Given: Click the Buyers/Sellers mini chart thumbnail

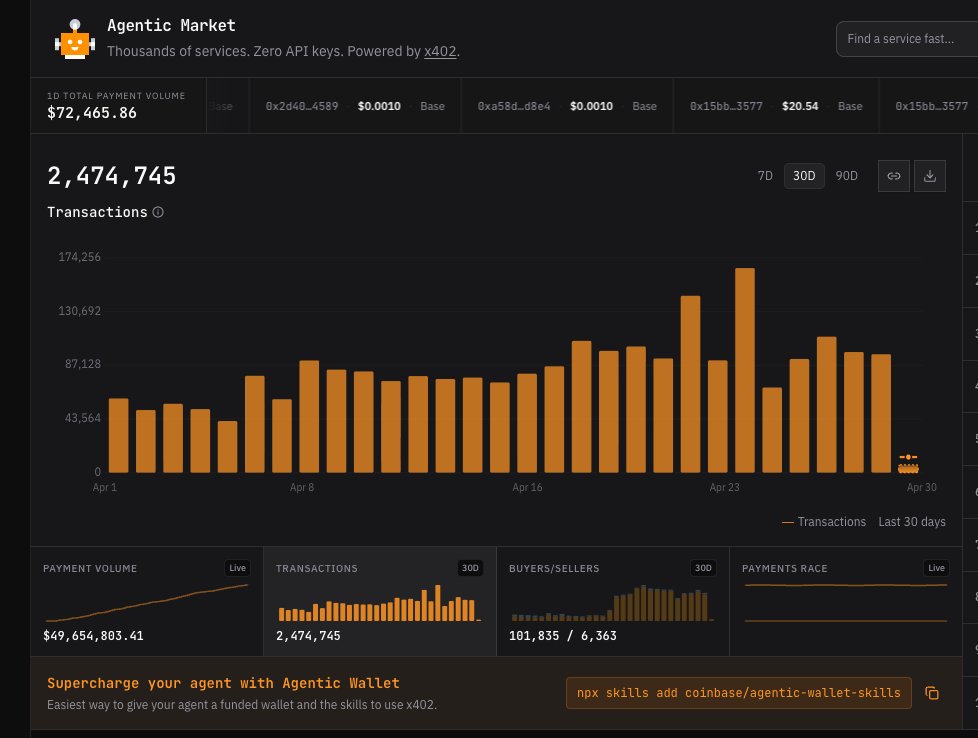Looking at the screenshot, I should pos(612,603).
